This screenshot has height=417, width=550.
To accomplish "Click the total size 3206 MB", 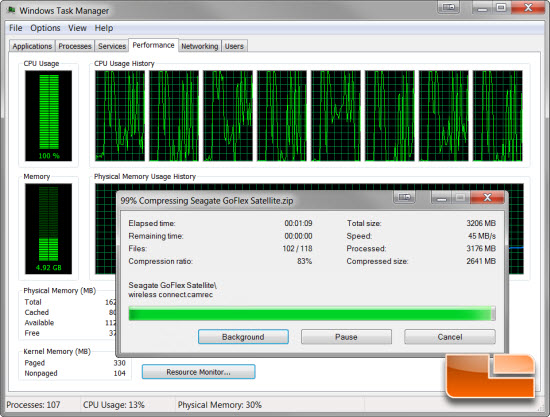I will point(481,223).
